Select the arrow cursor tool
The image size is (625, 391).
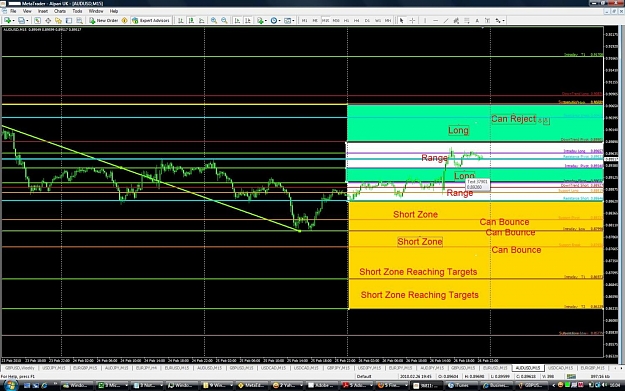coord(401,20)
